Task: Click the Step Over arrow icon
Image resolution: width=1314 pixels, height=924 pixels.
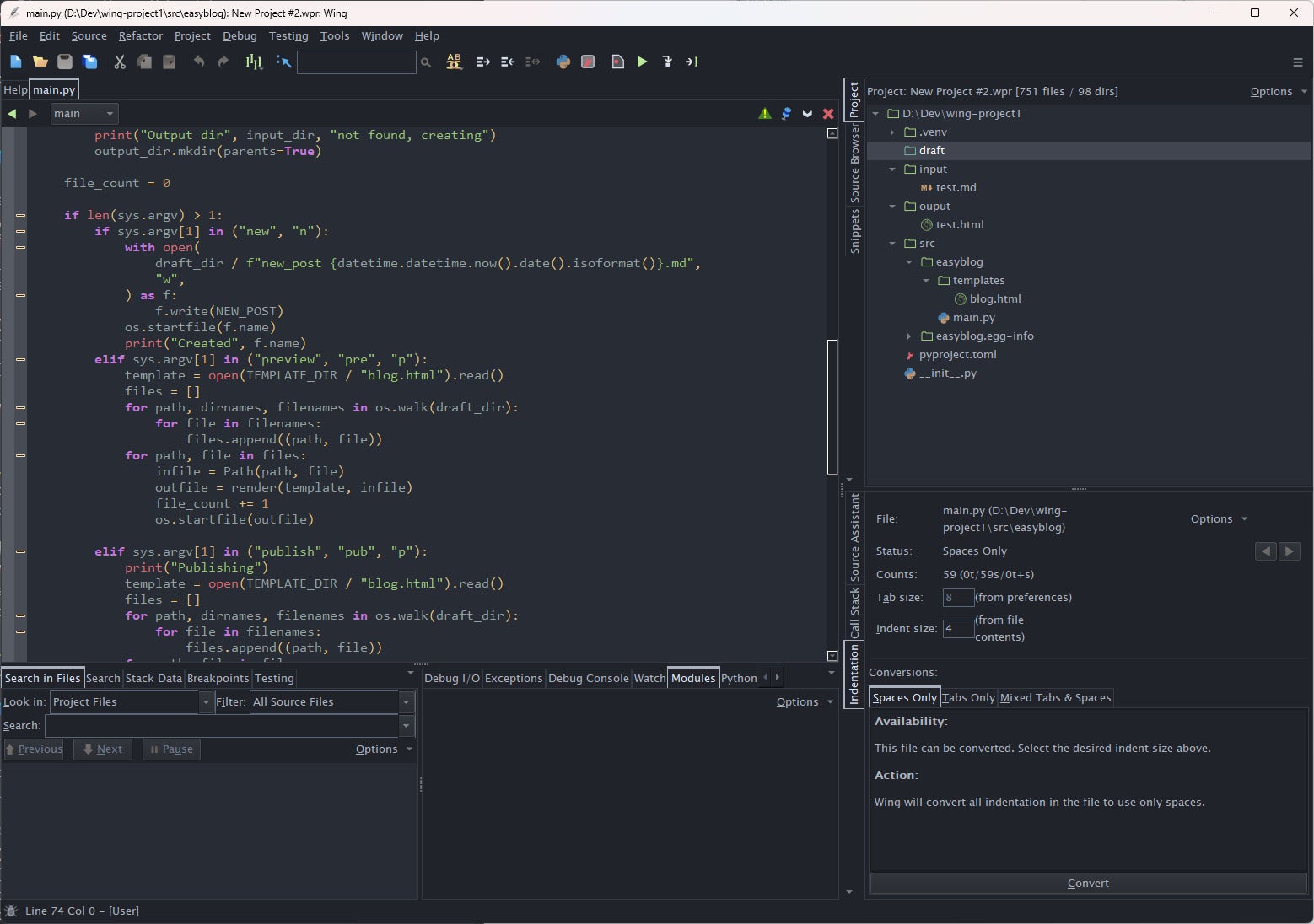Action: coord(692,62)
